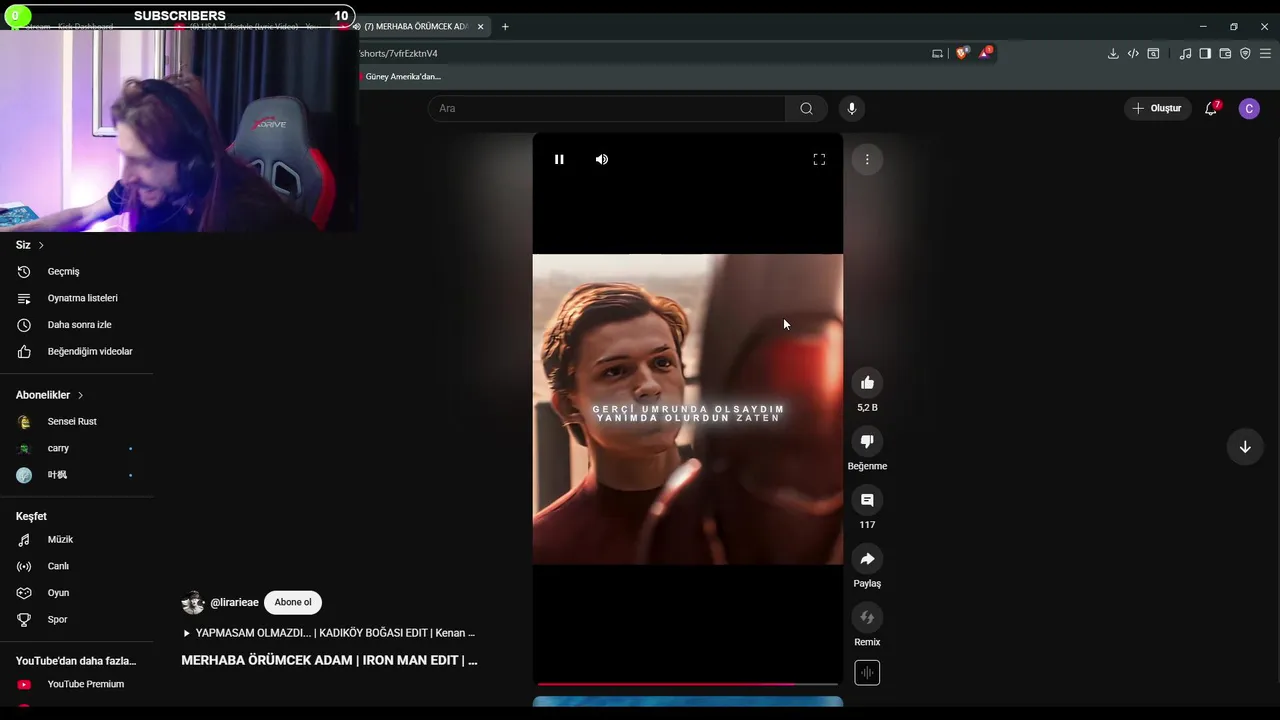This screenshot has width=1280, height=720.
Task: Mute the Short's volume
Action: pos(602,159)
